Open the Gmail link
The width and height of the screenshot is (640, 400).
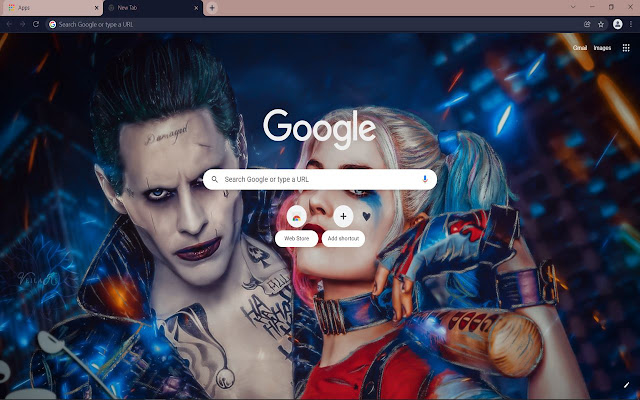click(580, 48)
